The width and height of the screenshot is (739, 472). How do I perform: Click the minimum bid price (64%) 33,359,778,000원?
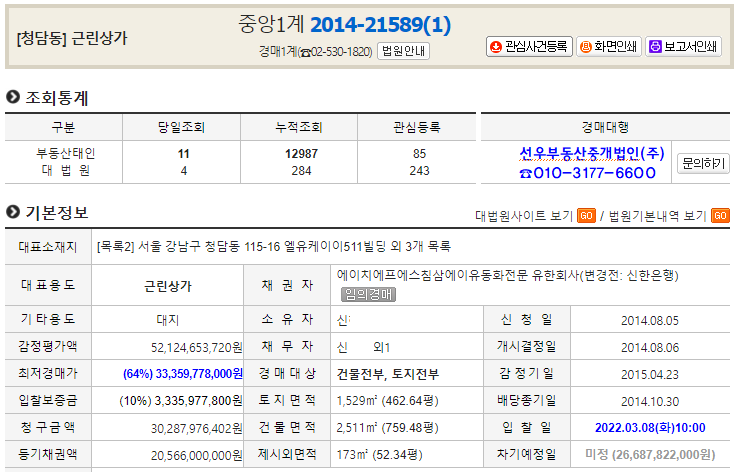pos(182,374)
